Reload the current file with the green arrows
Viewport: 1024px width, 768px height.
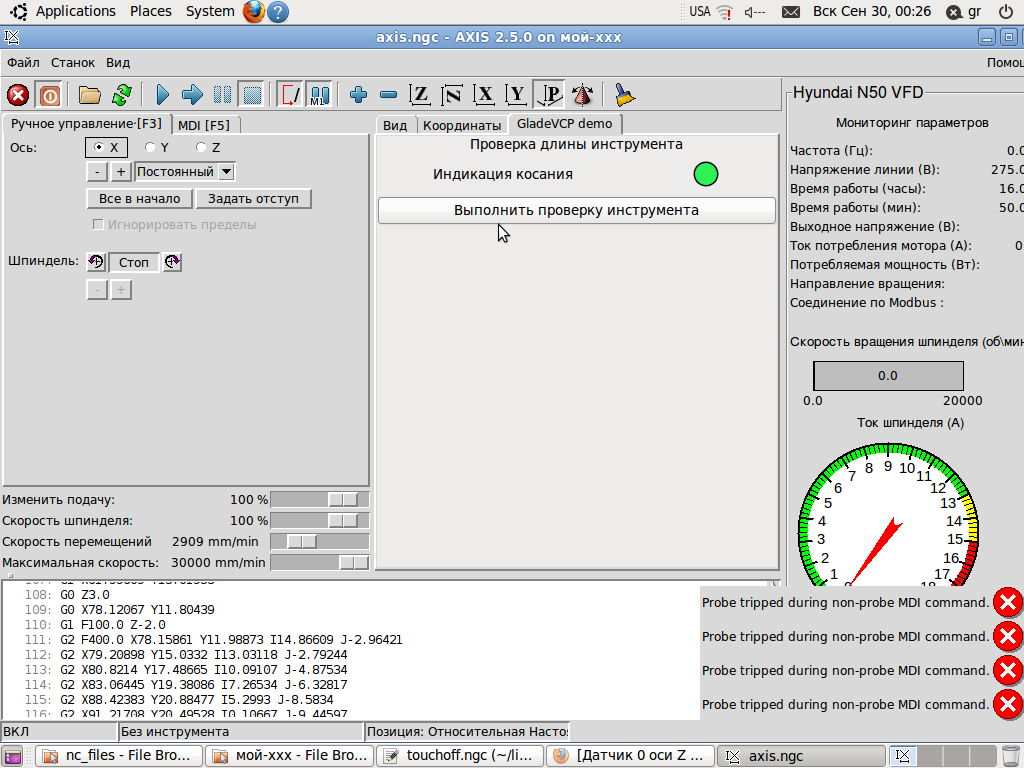[121, 95]
